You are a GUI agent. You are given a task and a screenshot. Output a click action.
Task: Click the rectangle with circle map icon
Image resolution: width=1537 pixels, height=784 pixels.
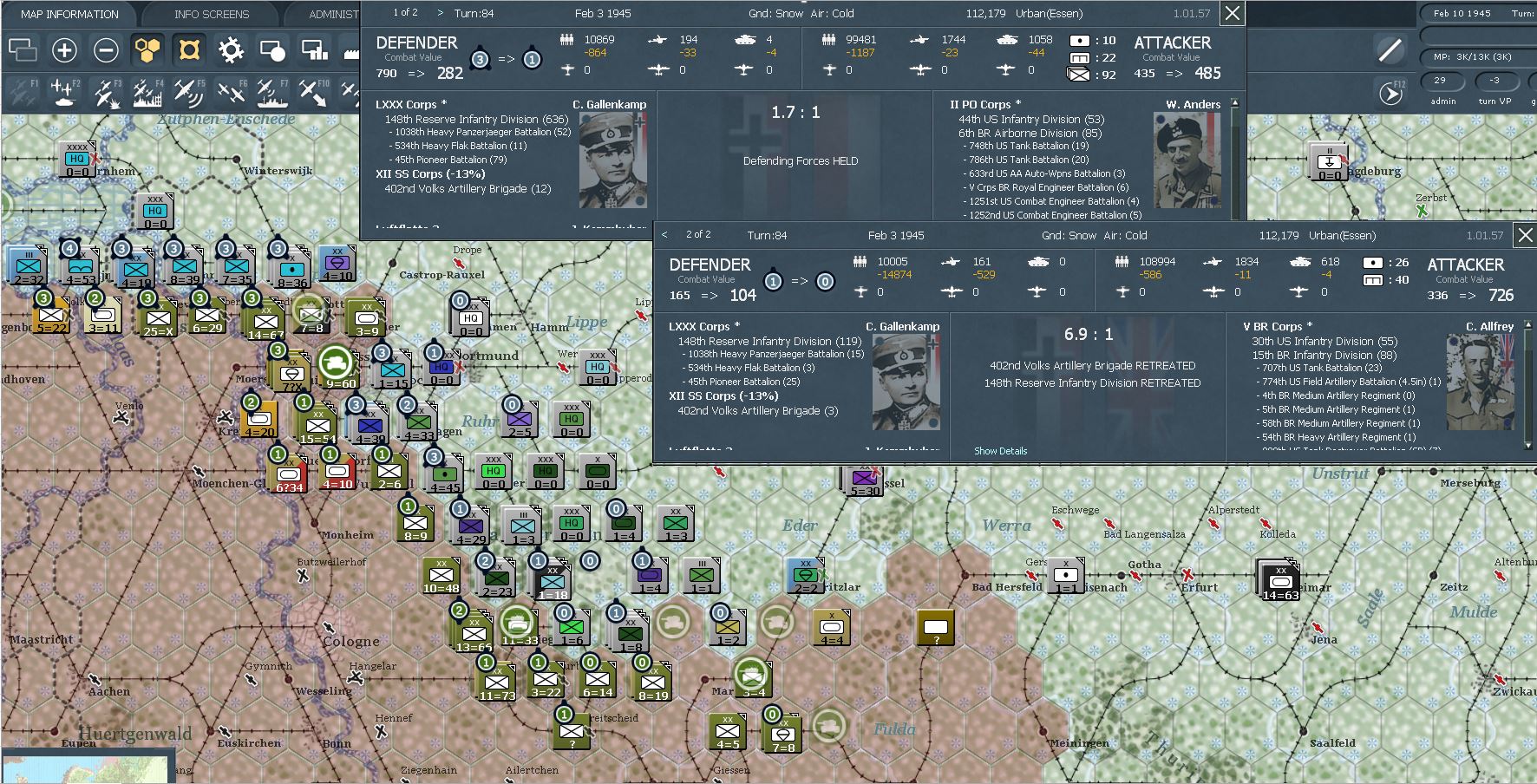click(x=272, y=50)
